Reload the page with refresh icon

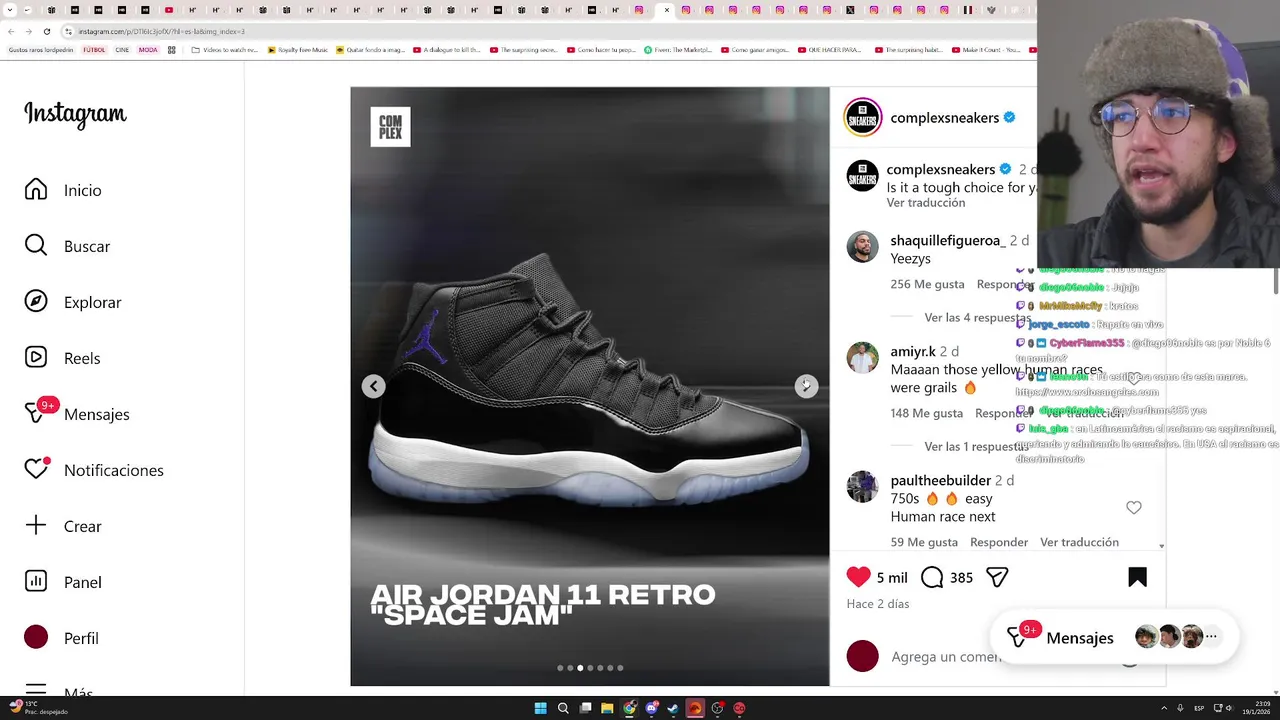click(46, 31)
